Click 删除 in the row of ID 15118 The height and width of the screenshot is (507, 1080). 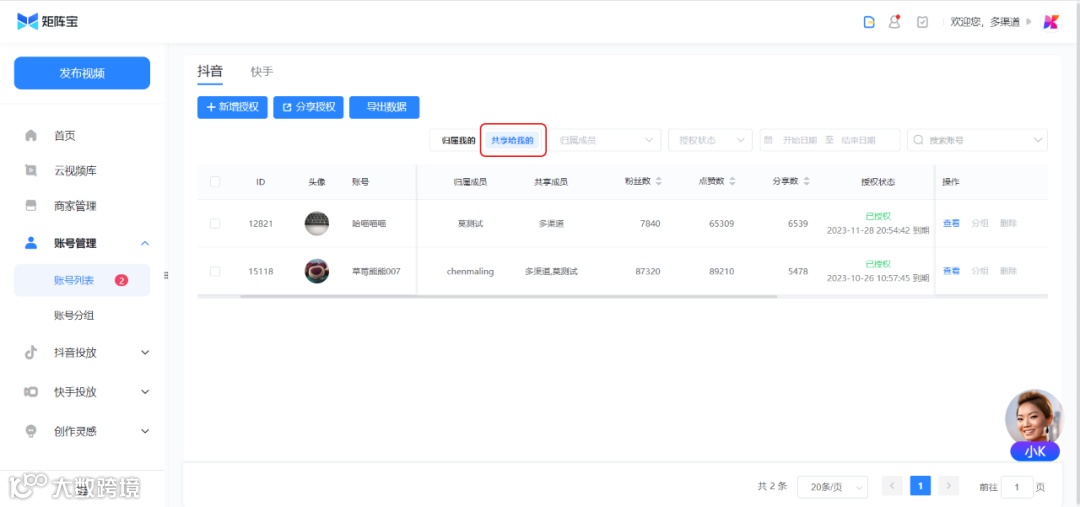[1008, 271]
